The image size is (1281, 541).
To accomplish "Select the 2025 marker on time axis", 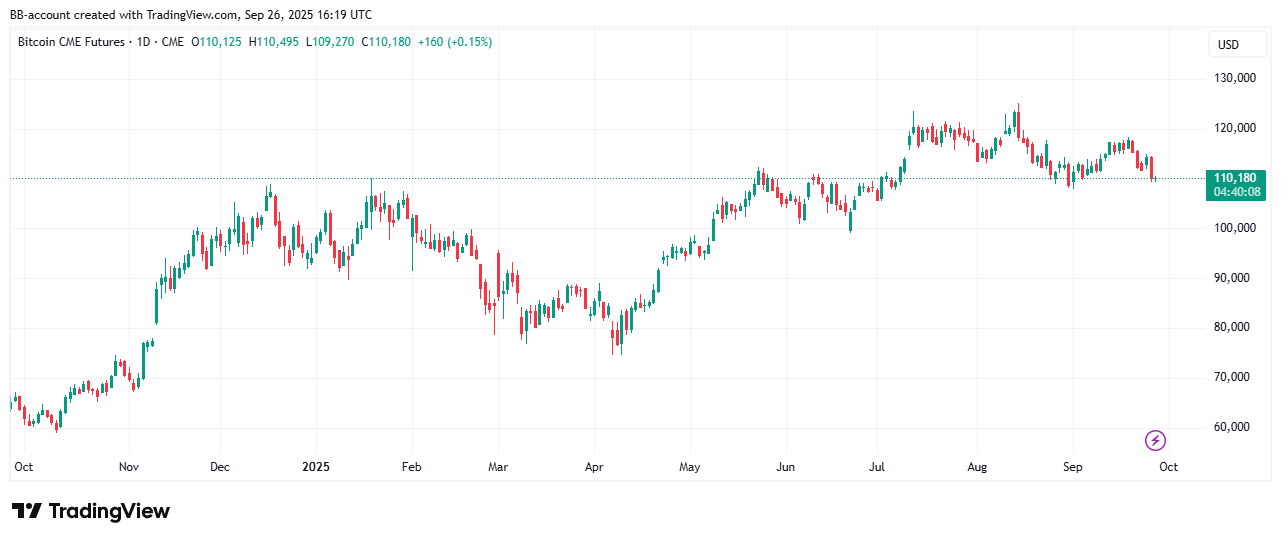I will coord(316,467).
